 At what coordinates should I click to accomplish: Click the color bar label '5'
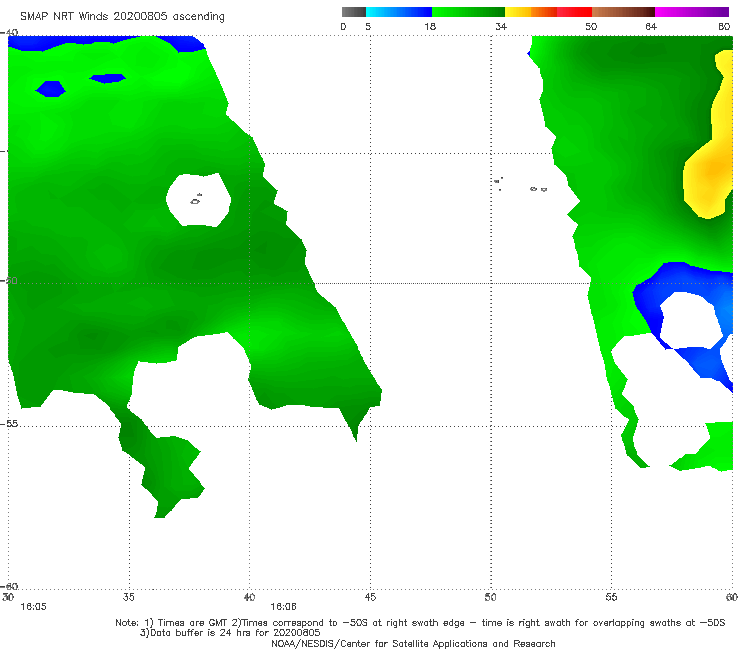click(x=368, y=27)
